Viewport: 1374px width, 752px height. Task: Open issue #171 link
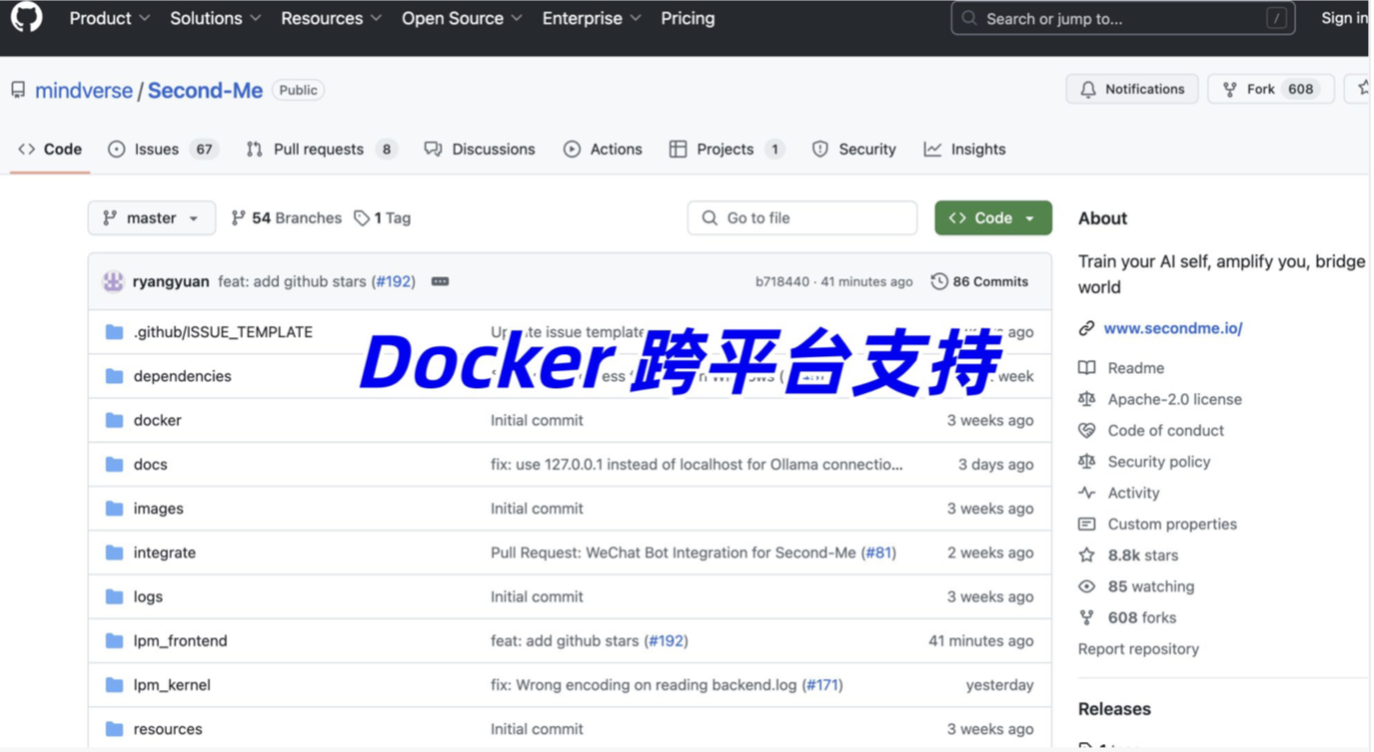tap(824, 685)
